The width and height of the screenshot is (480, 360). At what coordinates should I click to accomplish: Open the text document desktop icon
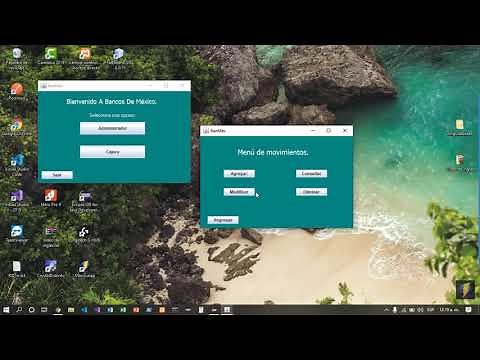(x=17, y=267)
